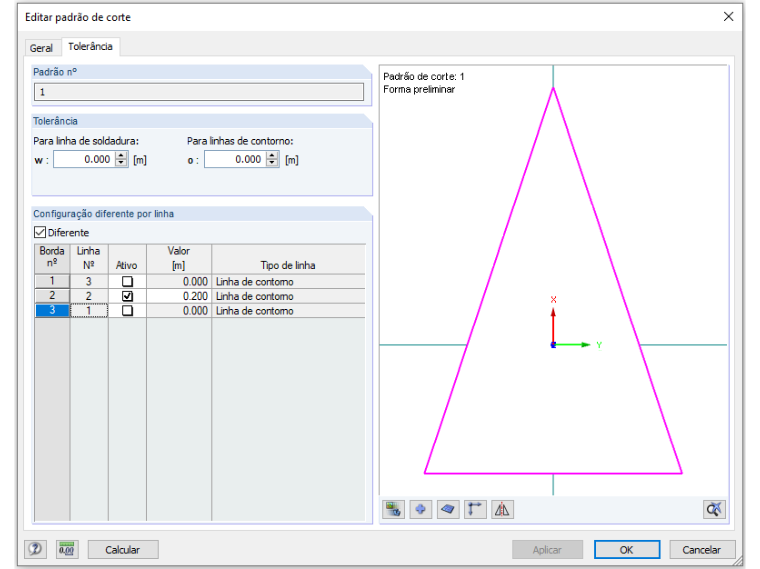Click the blue move/pan view icon
The height and width of the screenshot is (569, 760).
pyautogui.click(x=420, y=509)
